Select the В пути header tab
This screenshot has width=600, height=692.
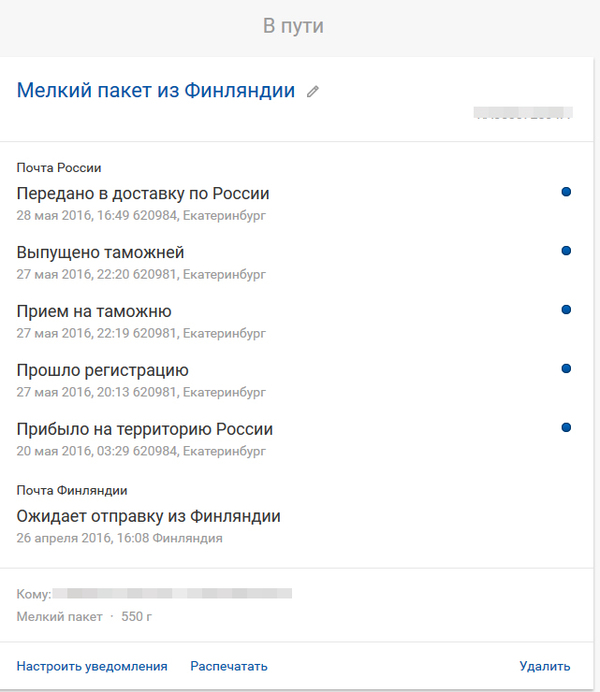(x=293, y=27)
